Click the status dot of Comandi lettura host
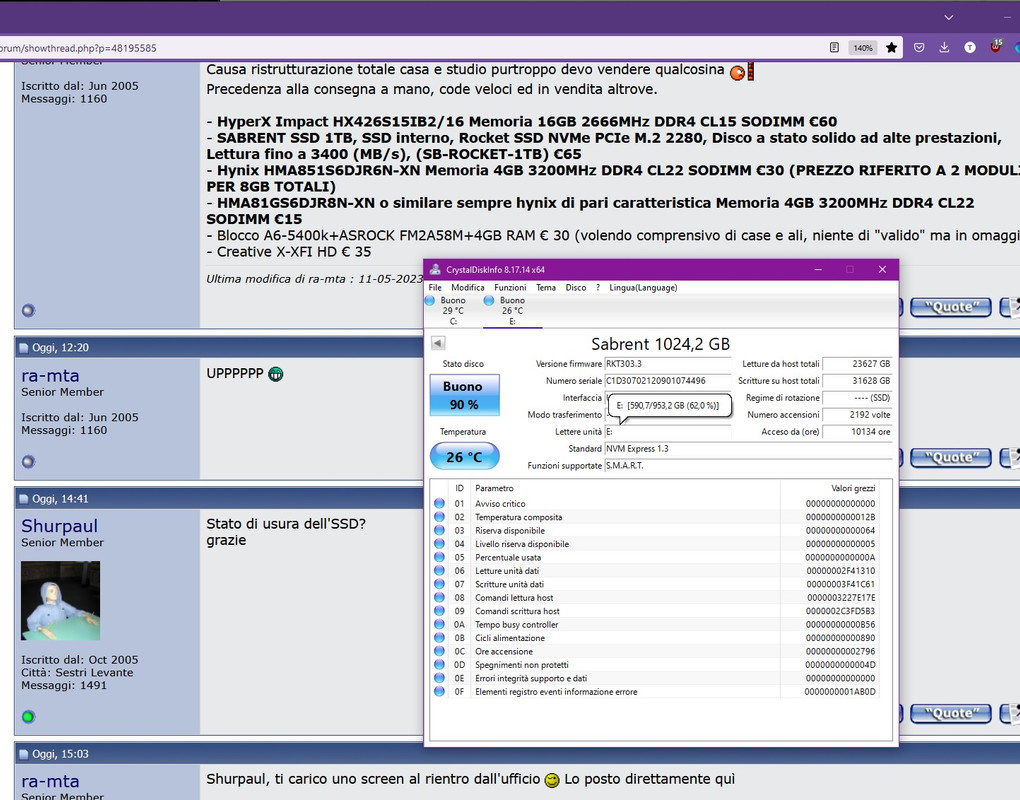Screen dimensions: 1020x800 (x=440, y=598)
